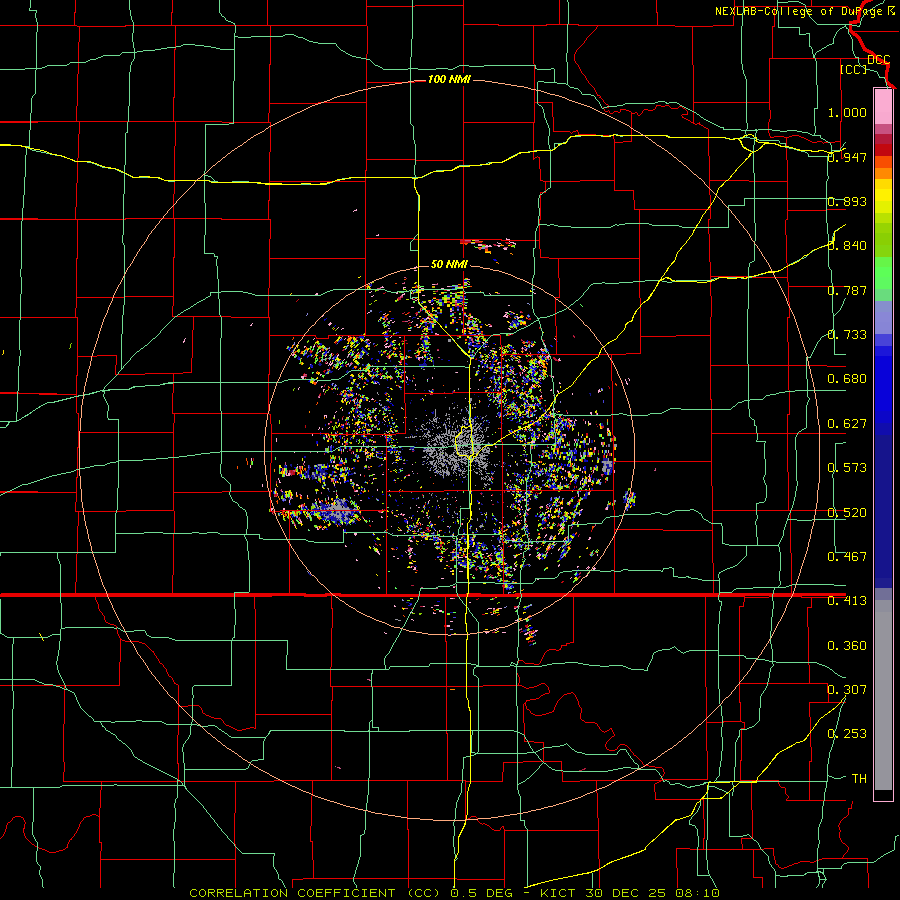This screenshot has width=900, height=900.
Task: Click the gray clutter cluster at radar center
Action: coord(457,446)
